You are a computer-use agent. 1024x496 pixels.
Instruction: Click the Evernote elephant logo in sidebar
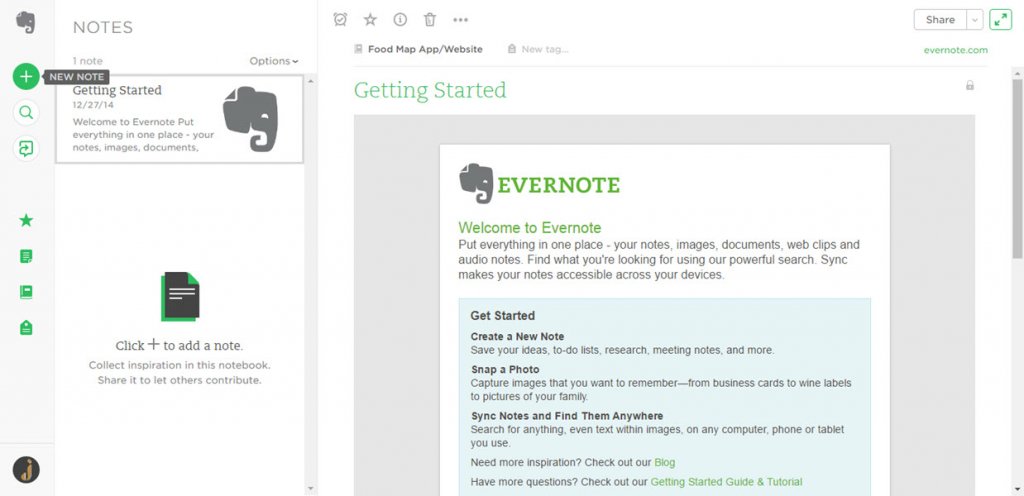tap(25, 22)
